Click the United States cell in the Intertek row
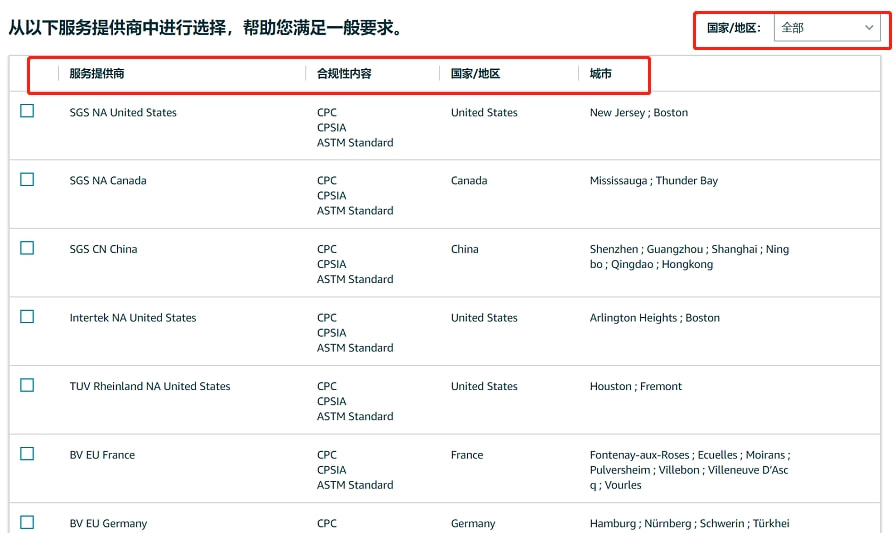The width and height of the screenshot is (896, 533). coord(484,318)
